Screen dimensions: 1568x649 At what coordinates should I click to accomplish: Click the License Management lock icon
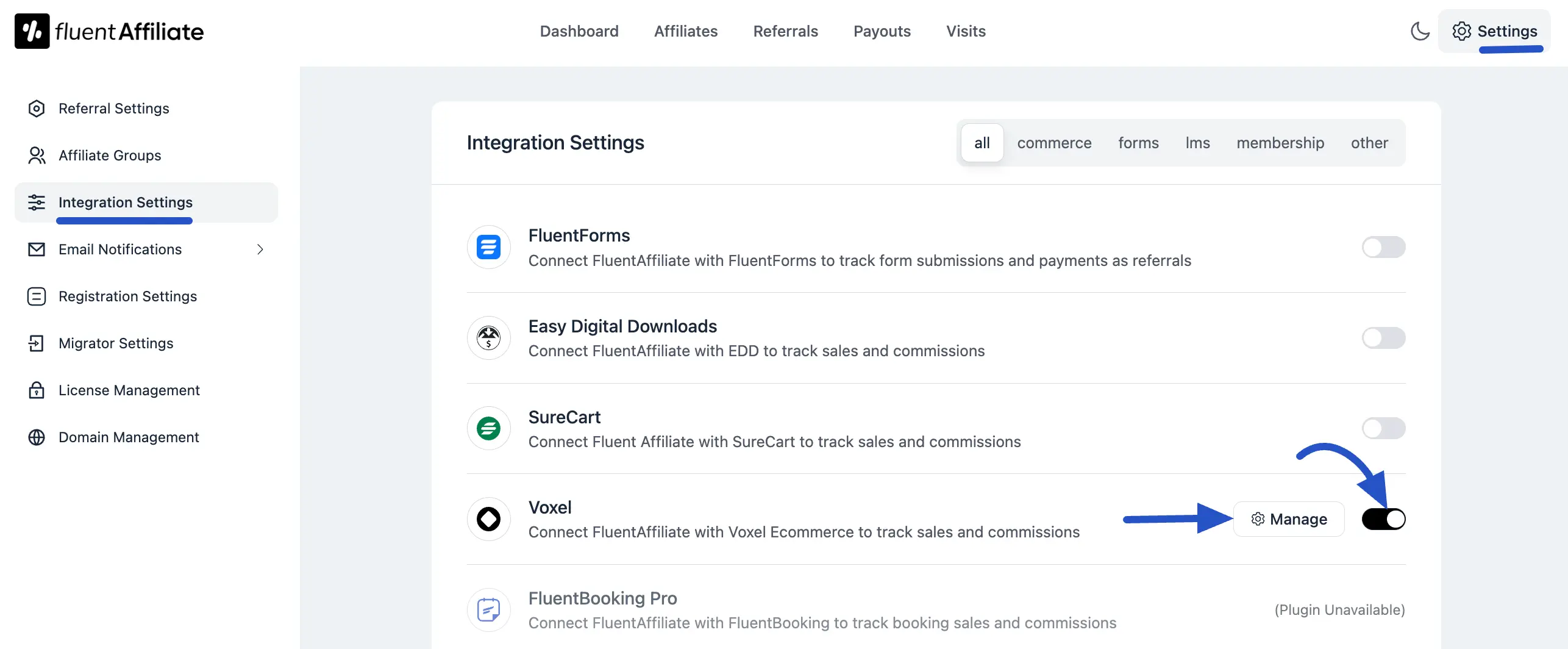[x=37, y=390]
